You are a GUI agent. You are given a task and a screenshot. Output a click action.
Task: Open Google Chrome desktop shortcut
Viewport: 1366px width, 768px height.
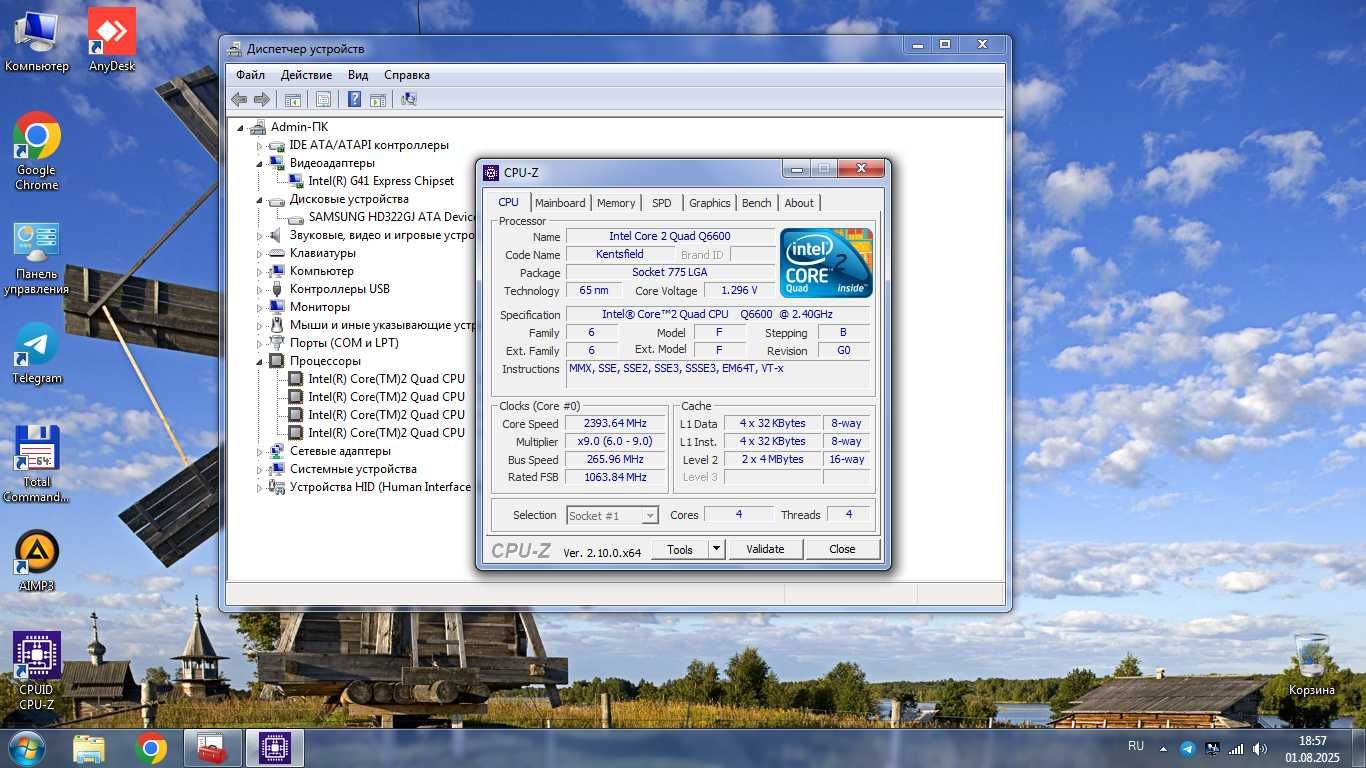[x=37, y=151]
